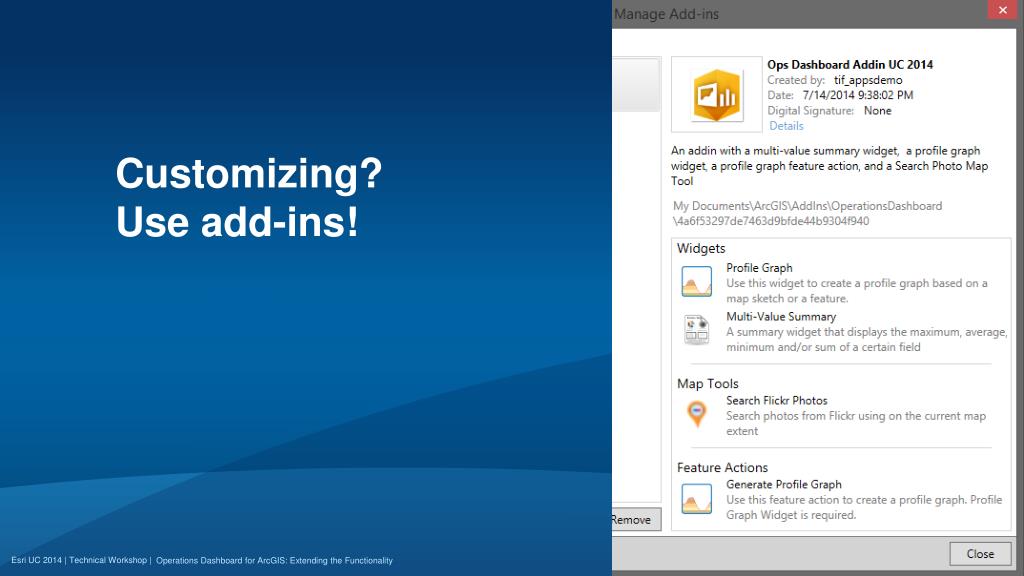
Task: Select the Generate Profile Graph title
Action: click(784, 485)
